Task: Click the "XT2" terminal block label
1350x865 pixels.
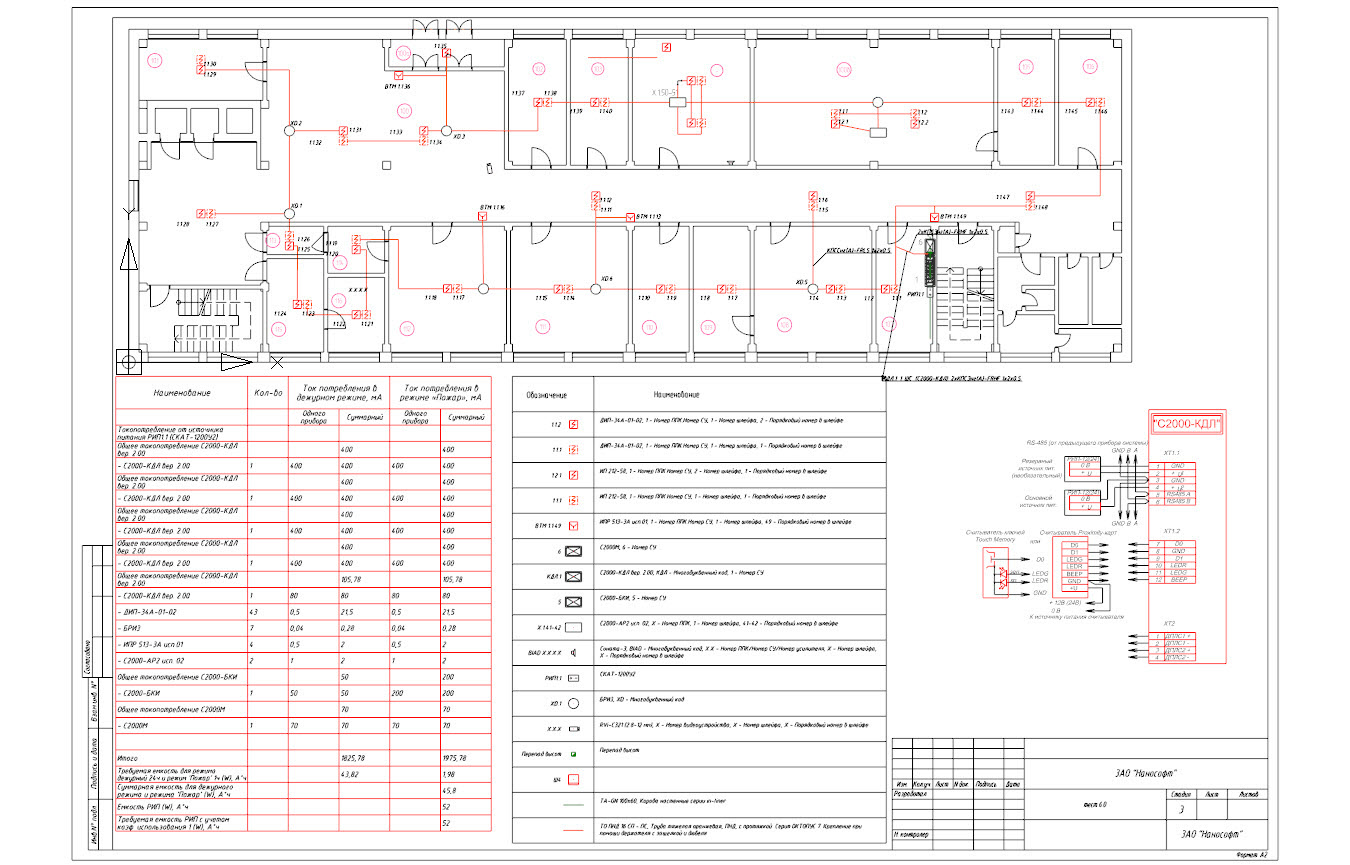Action: [x=1170, y=622]
